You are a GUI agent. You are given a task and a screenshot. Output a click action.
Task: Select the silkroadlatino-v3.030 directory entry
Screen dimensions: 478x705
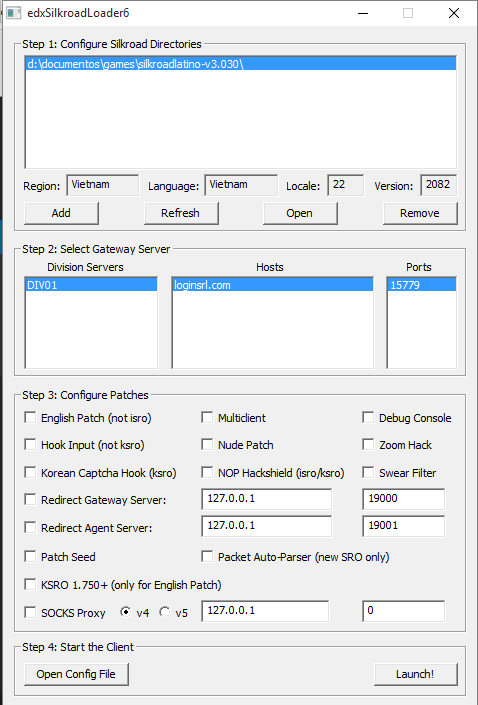241,64
